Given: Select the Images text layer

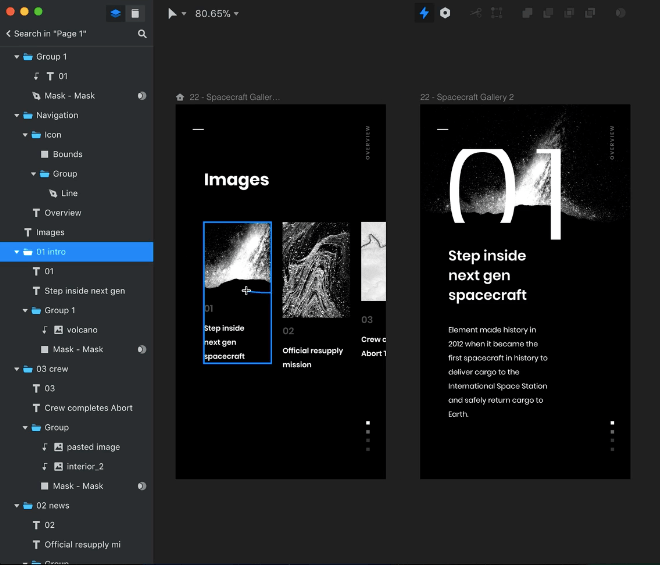Looking at the screenshot, I should point(50,233).
